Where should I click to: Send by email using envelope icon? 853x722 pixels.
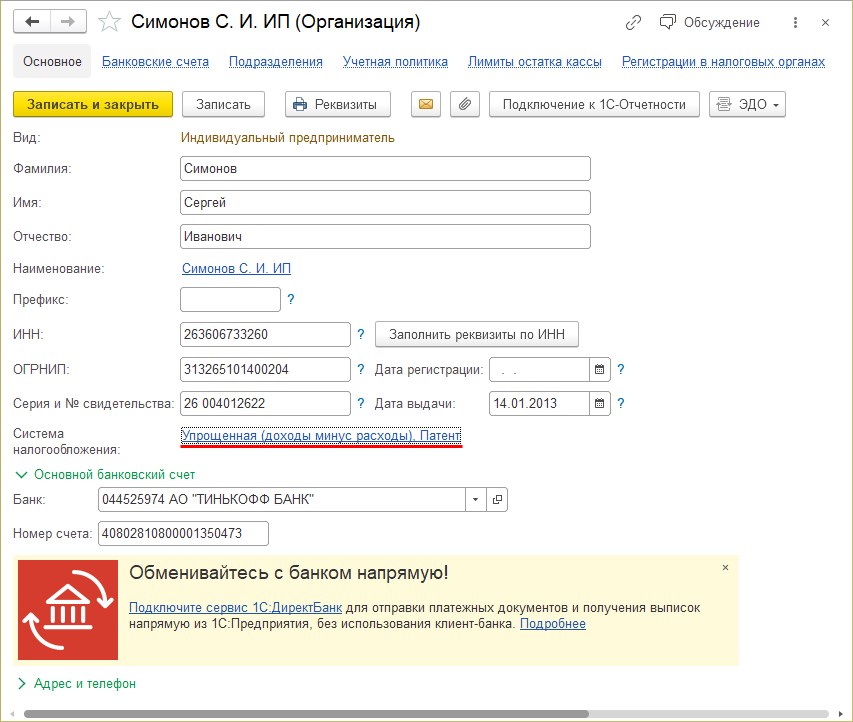(x=426, y=104)
